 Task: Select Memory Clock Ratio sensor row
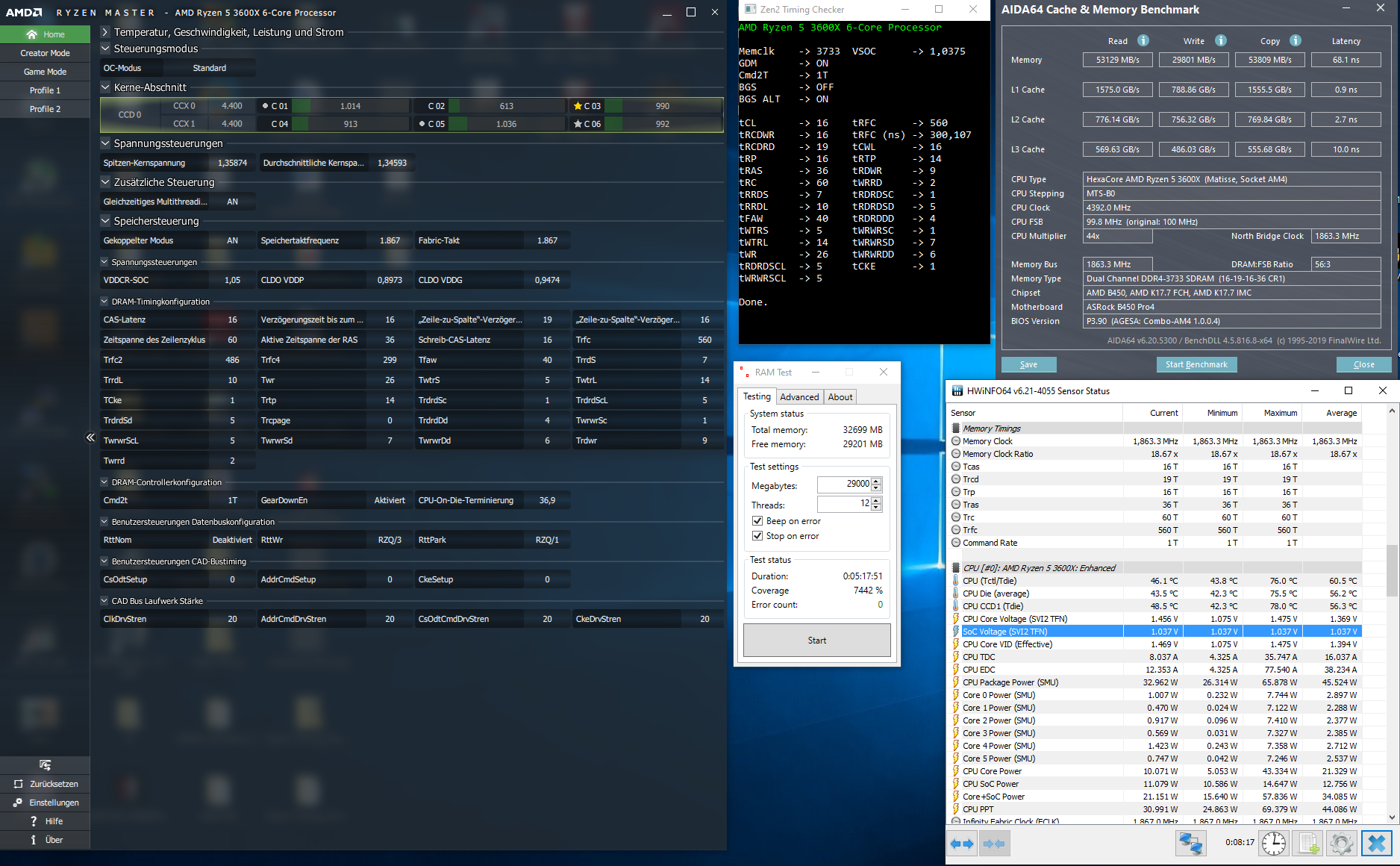(x=1155, y=454)
